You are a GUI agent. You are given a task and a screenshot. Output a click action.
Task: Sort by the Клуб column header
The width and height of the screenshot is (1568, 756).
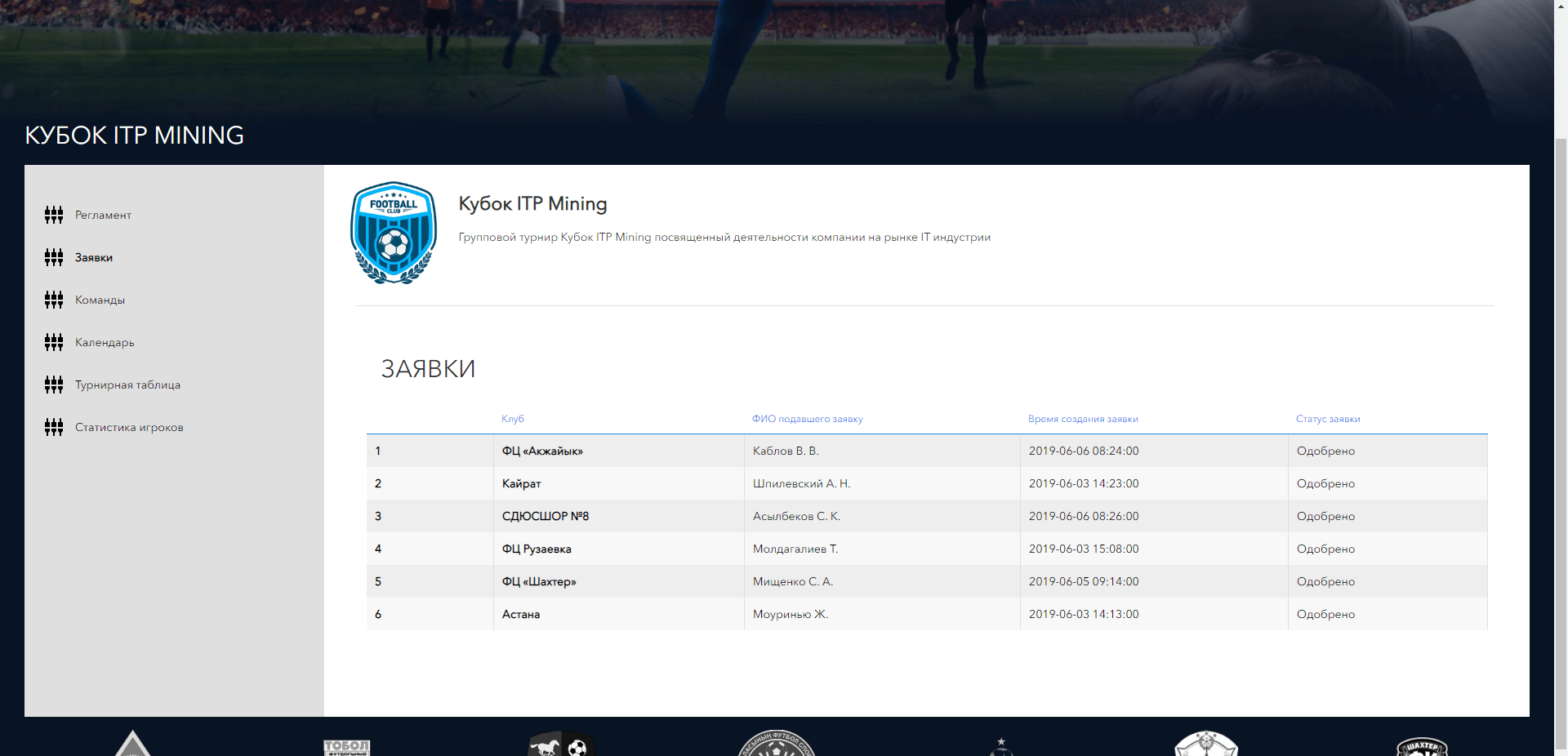pos(513,419)
